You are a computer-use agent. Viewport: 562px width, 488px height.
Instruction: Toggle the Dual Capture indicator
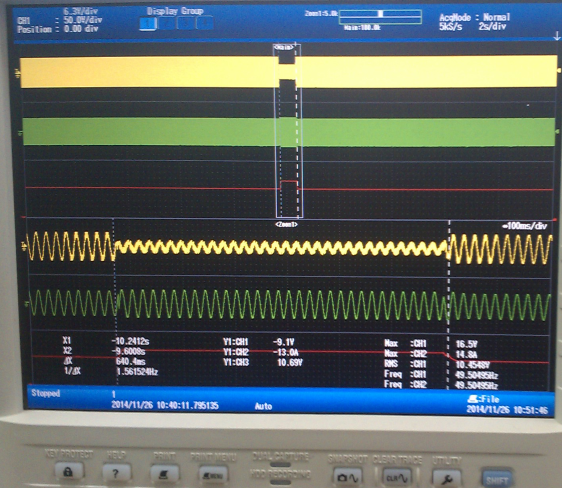tap(280, 464)
